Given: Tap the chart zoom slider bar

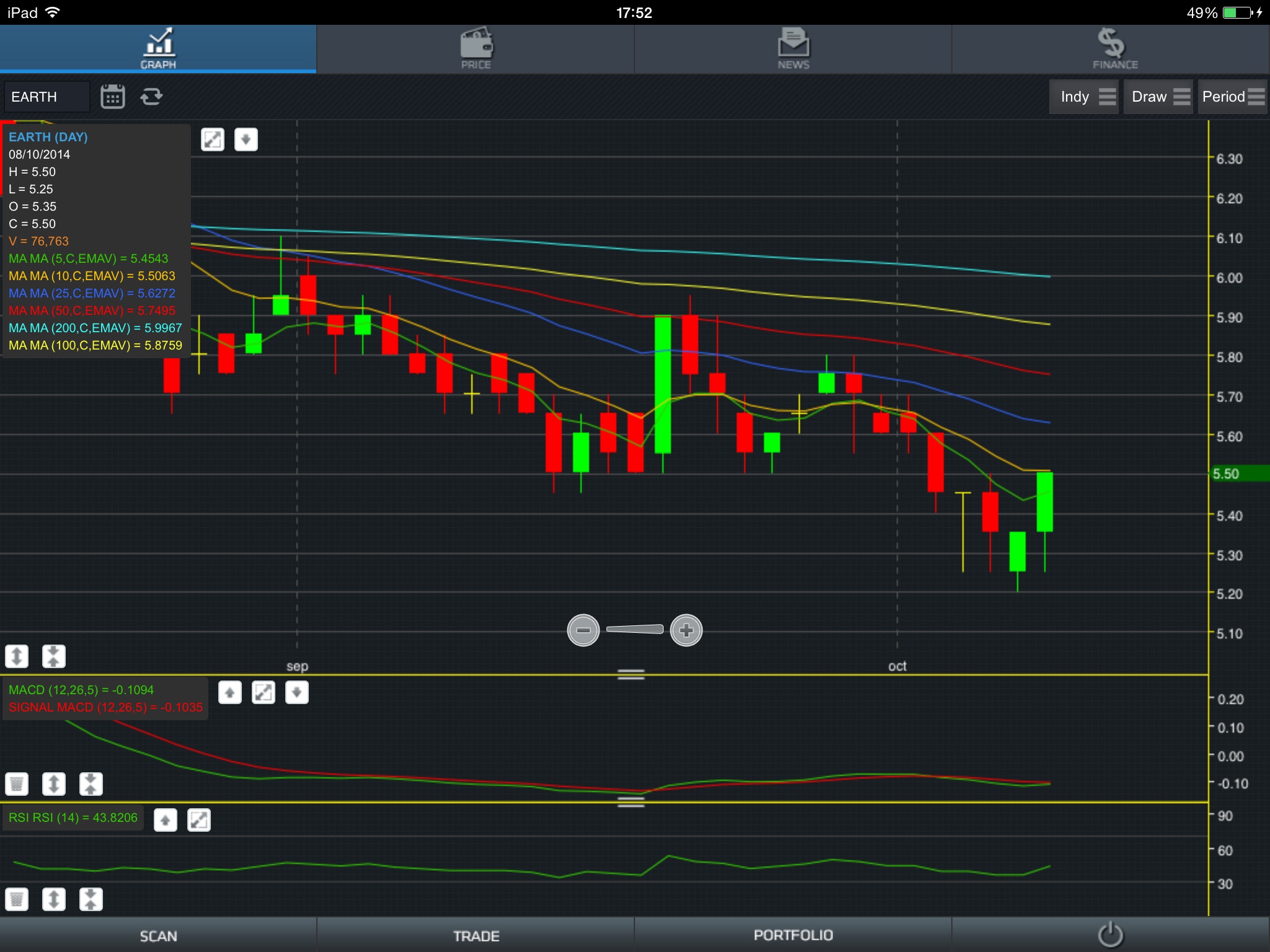Looking at the screenshot, I should [x=635, y=630].
